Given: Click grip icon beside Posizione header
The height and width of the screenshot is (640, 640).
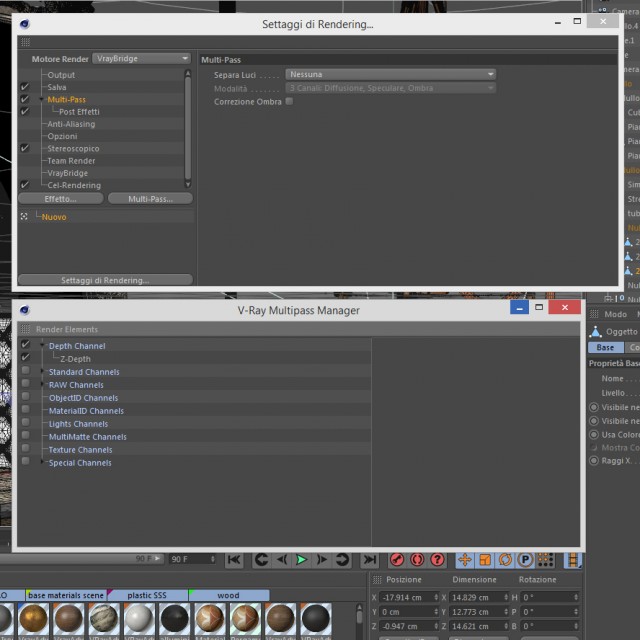Looking at the screenshot, I should coord(377,580).
